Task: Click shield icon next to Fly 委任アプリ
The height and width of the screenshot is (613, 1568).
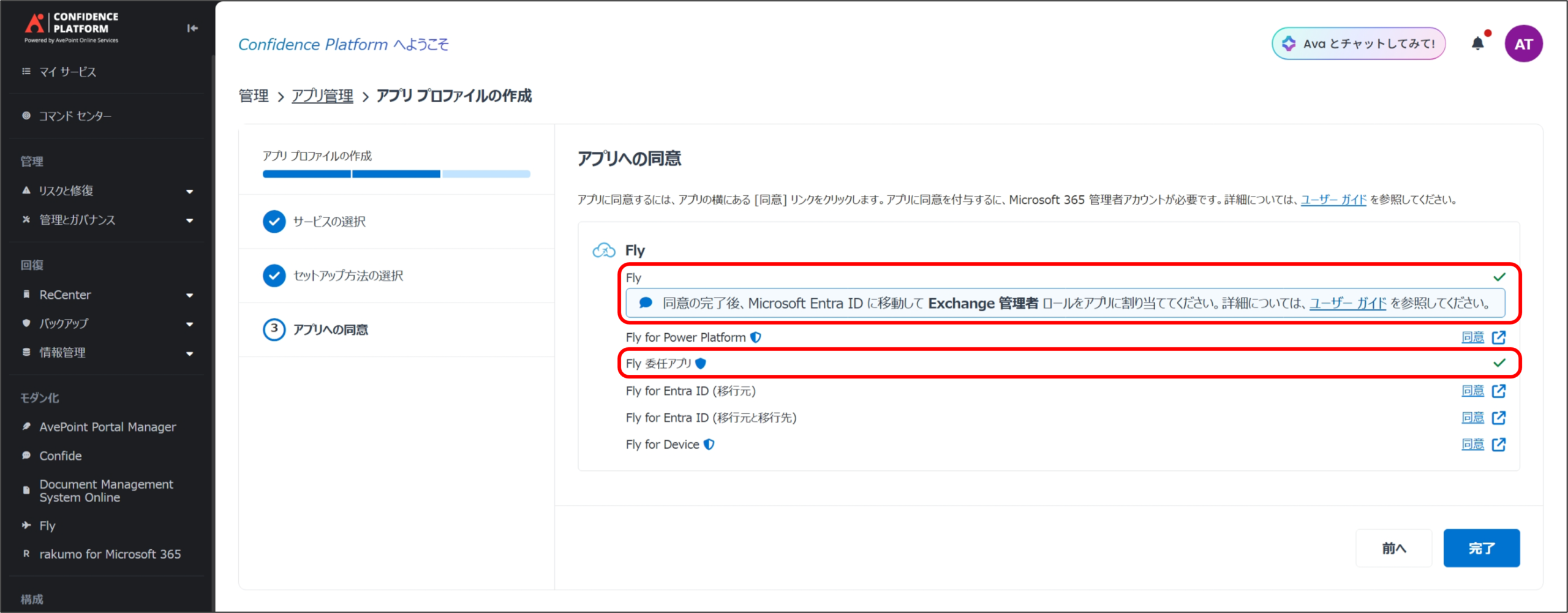Action: point(701,364)
